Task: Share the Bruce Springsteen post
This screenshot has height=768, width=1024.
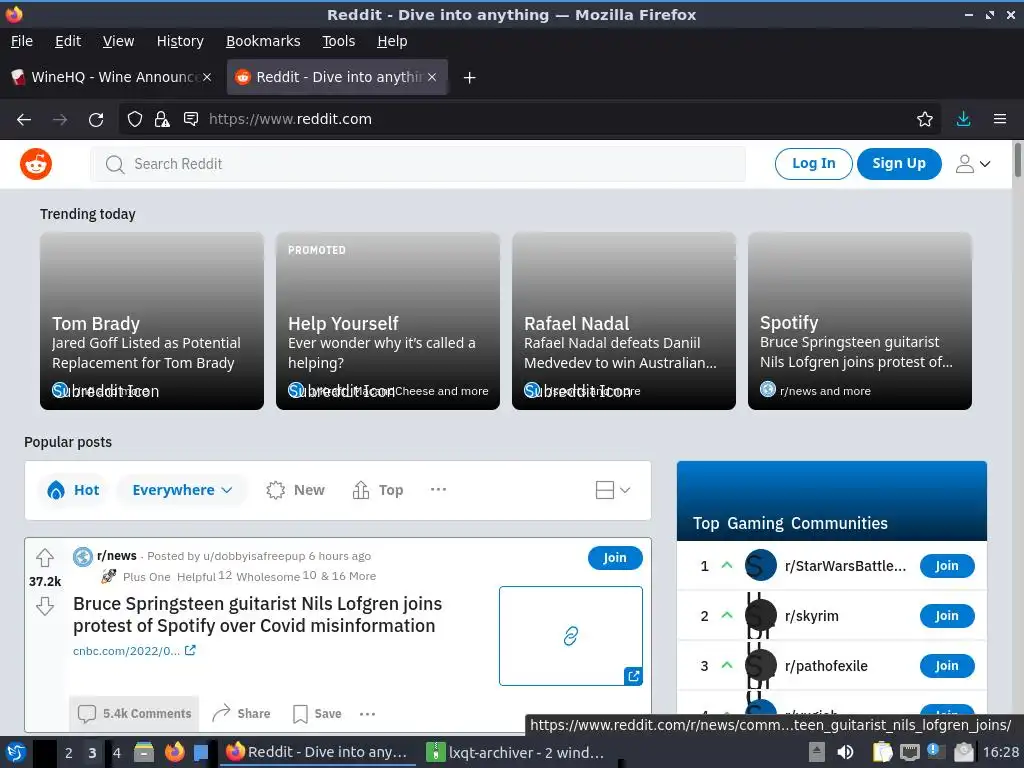Action: coord(241,714)
